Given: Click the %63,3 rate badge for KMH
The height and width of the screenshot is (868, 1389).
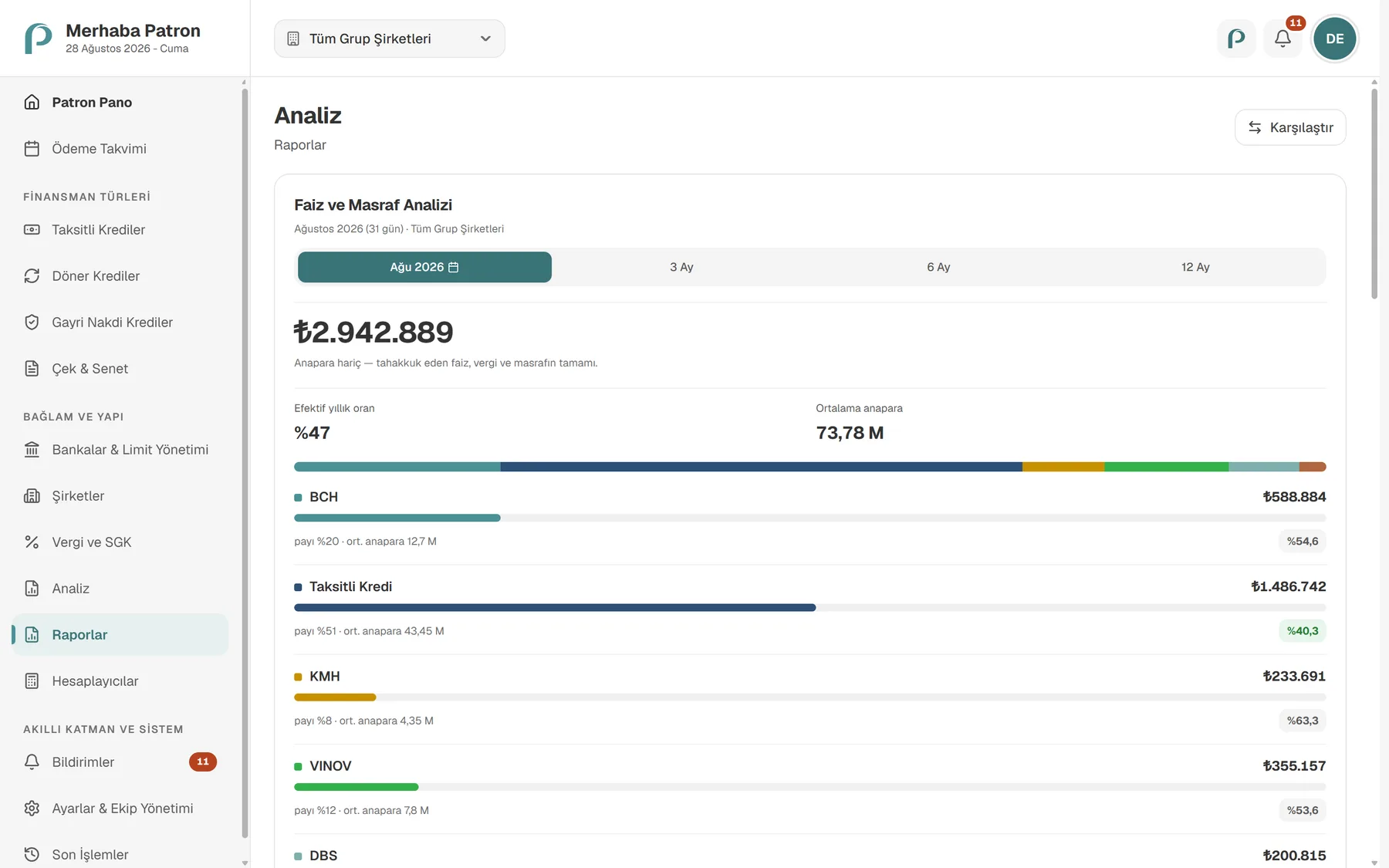Looking at the screenshot, I should coord(1303,721).
